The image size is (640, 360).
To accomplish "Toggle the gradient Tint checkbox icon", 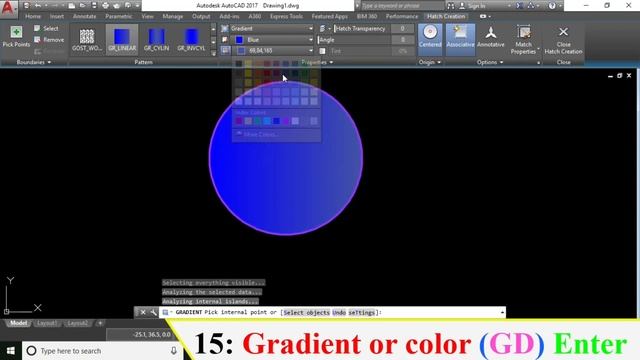I will [322, 51].
